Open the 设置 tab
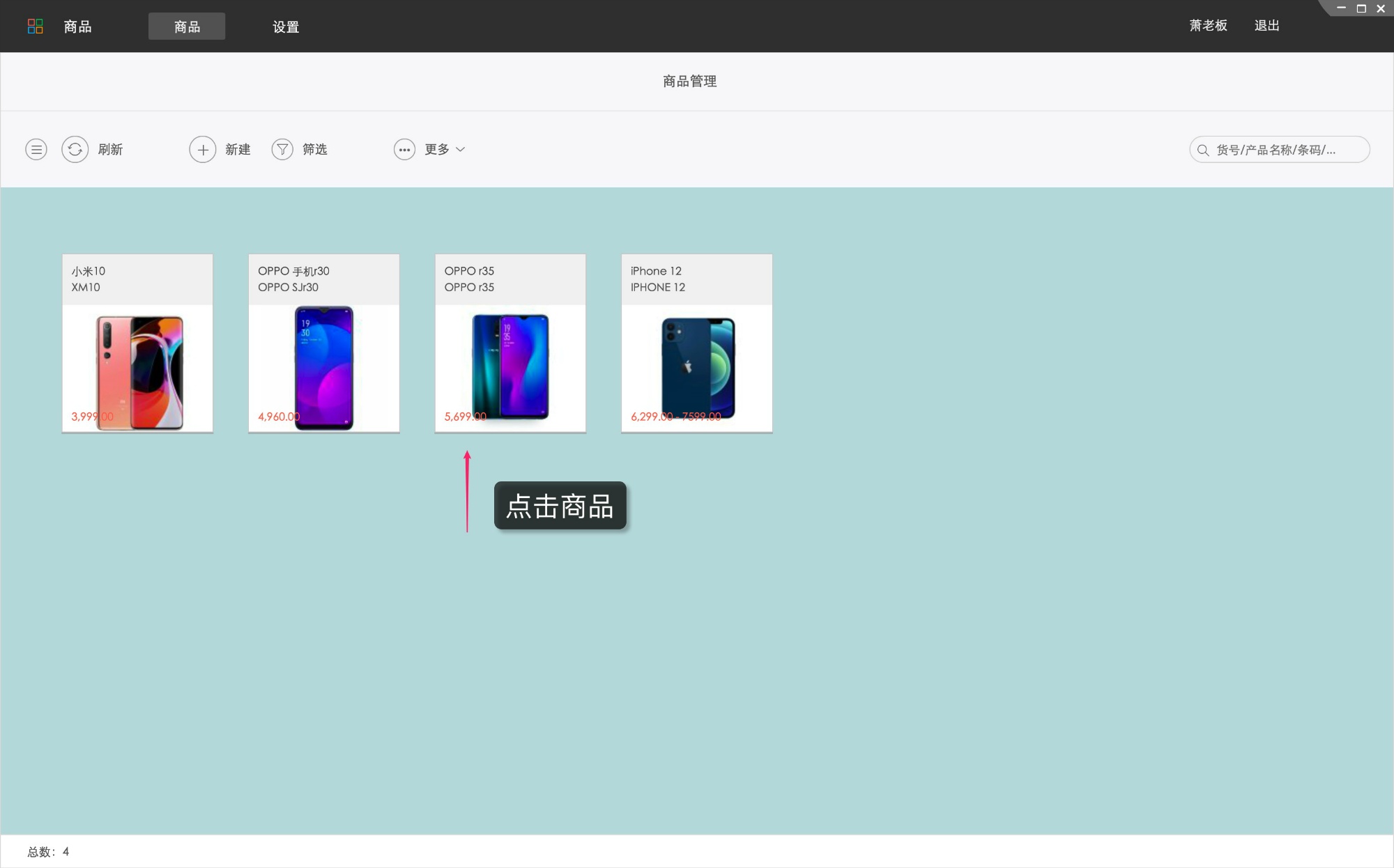 [x=286, y=26]
